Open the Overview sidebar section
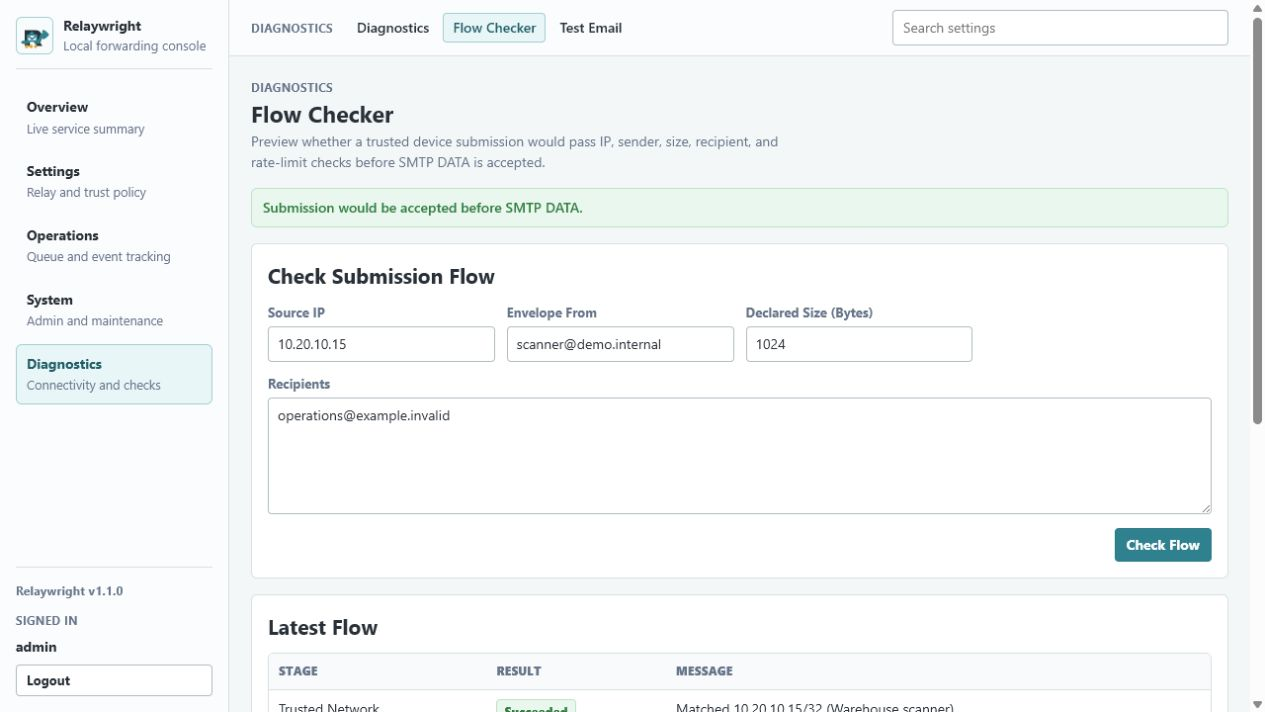This screenshot has height=712, width=1265. pyautogui.click(x=114, y=117)
